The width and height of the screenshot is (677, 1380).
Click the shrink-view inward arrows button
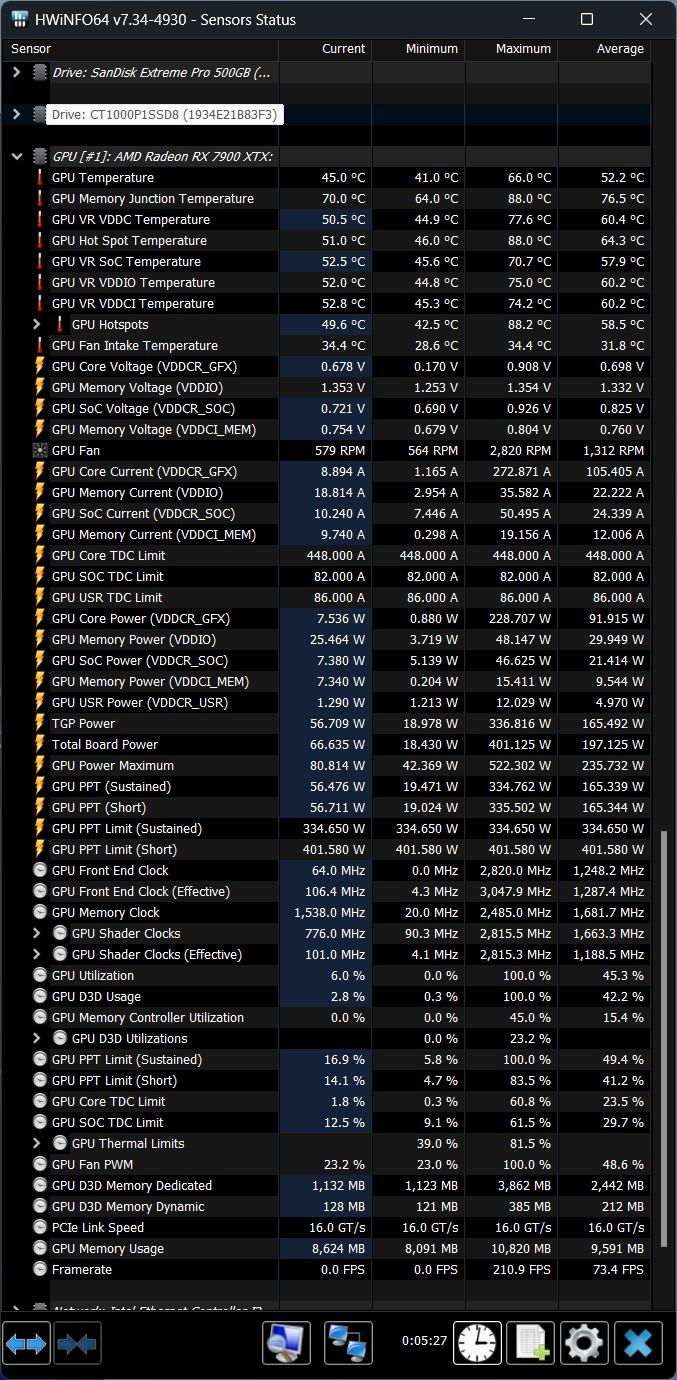[77, 1343]
